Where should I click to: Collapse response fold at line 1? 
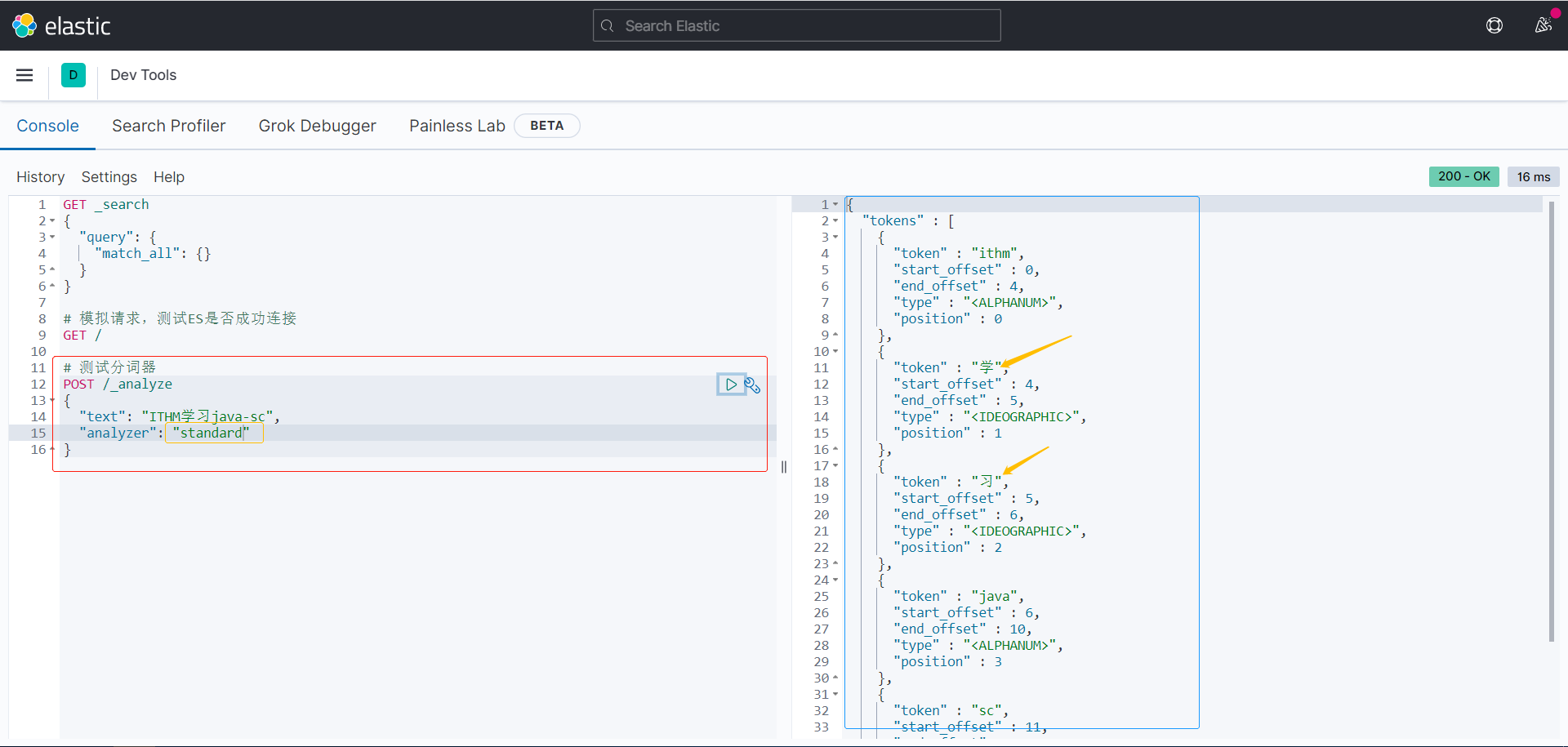835,205
